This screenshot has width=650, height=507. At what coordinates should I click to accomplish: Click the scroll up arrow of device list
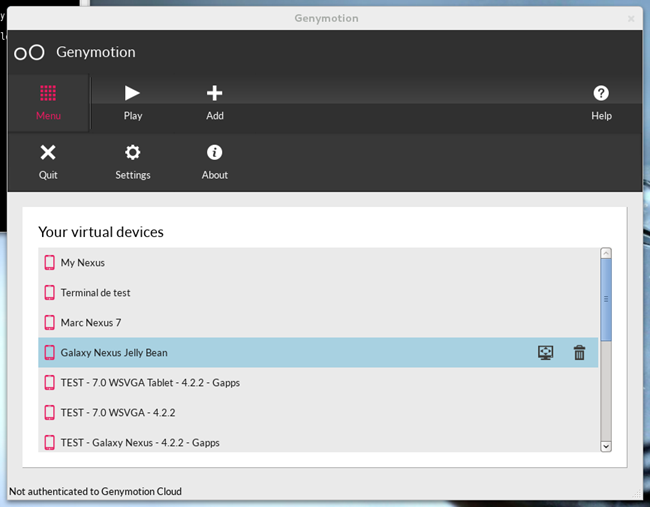pyautogui.click(x=606, y=253)
